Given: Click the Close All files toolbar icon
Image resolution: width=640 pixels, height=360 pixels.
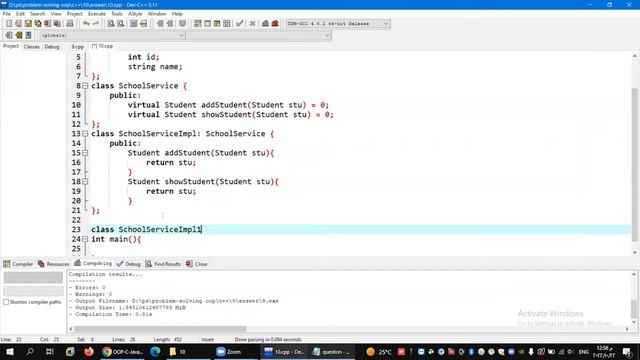Looking at the screenshot, I should point(58,24).
